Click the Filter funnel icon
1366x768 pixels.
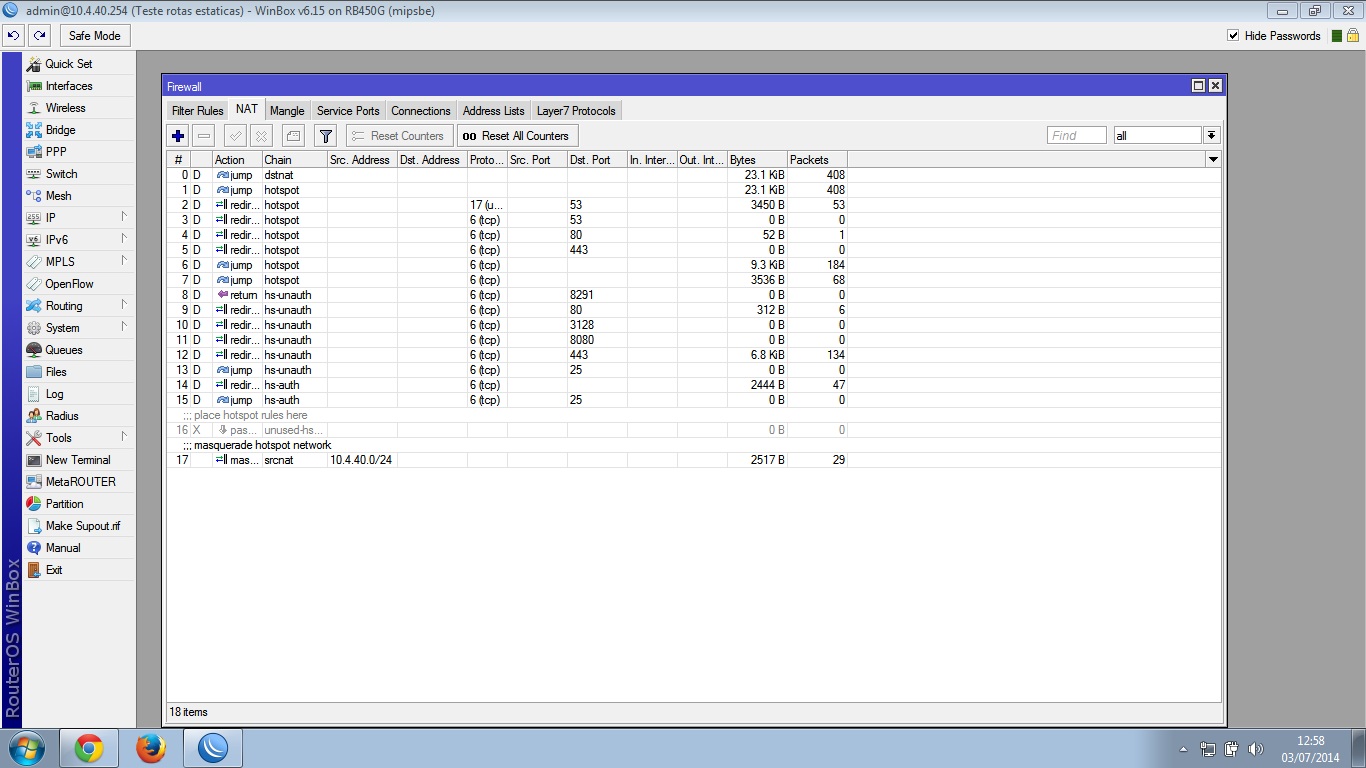pos(325,136)
